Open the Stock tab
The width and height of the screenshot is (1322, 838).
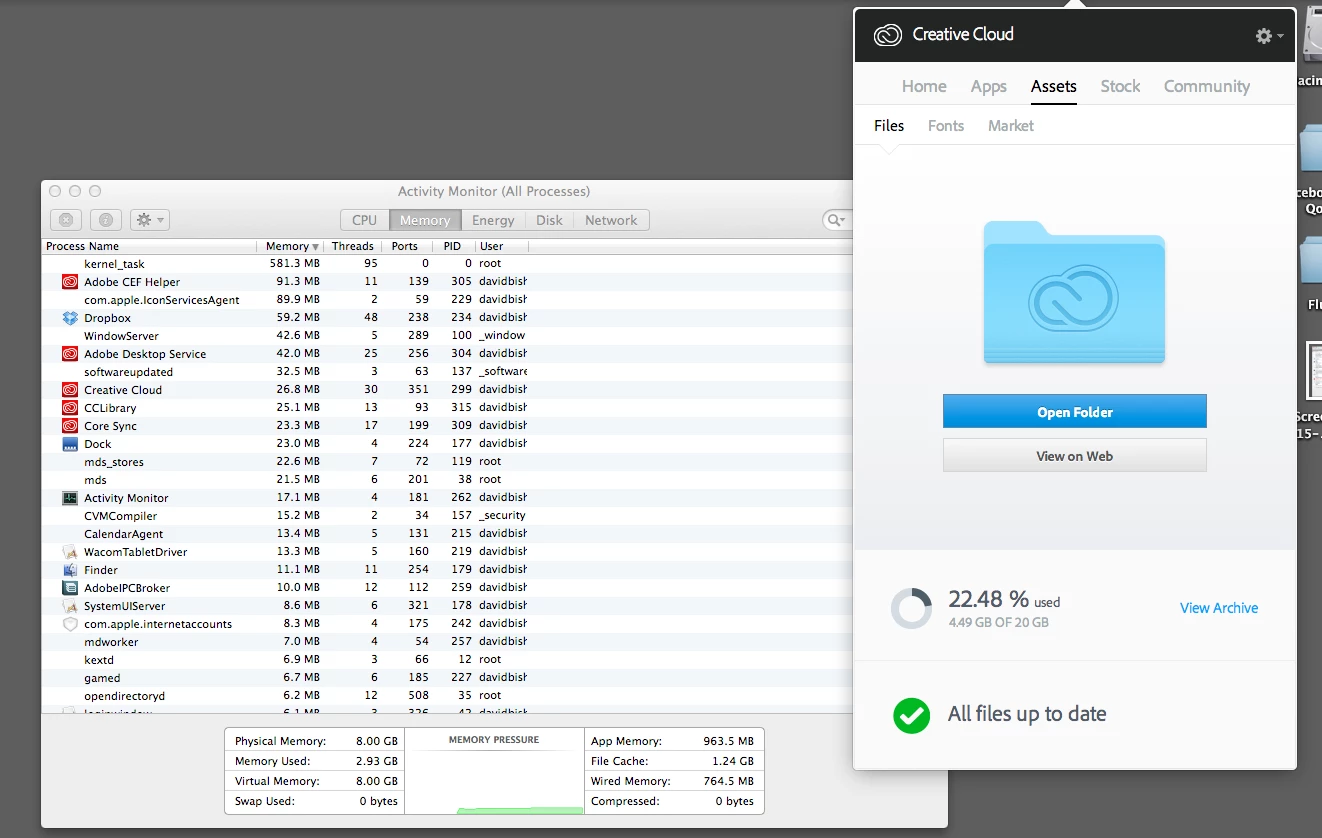pos(1120,86)
